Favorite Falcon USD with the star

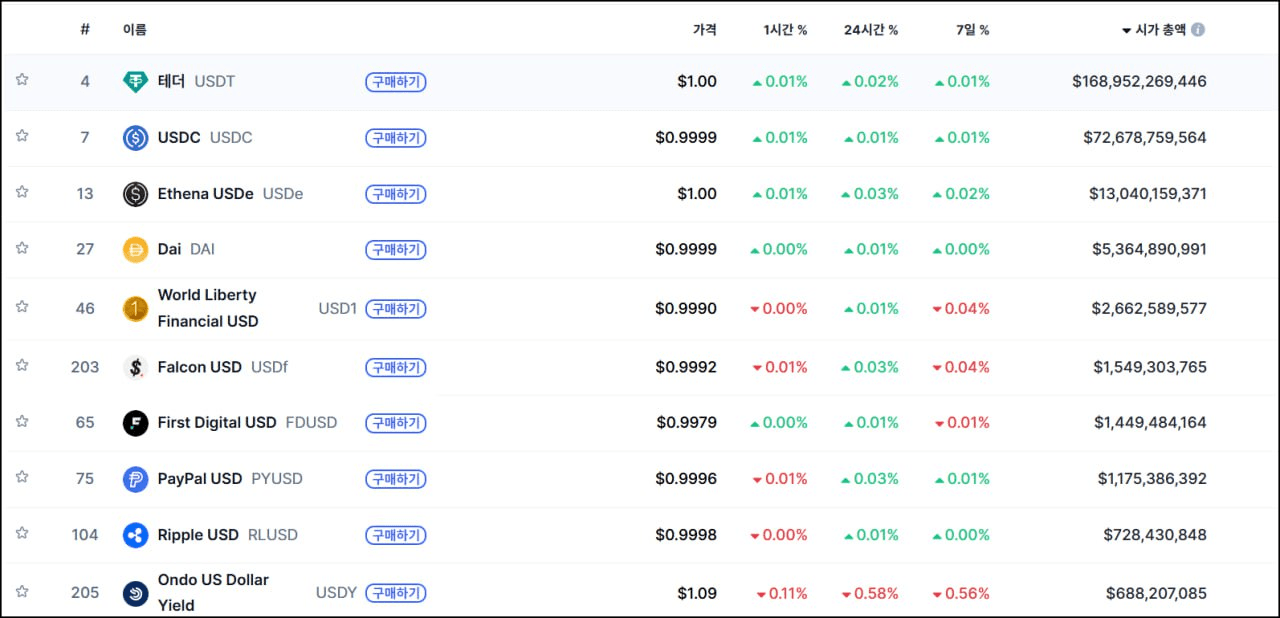tap(22, 365)
